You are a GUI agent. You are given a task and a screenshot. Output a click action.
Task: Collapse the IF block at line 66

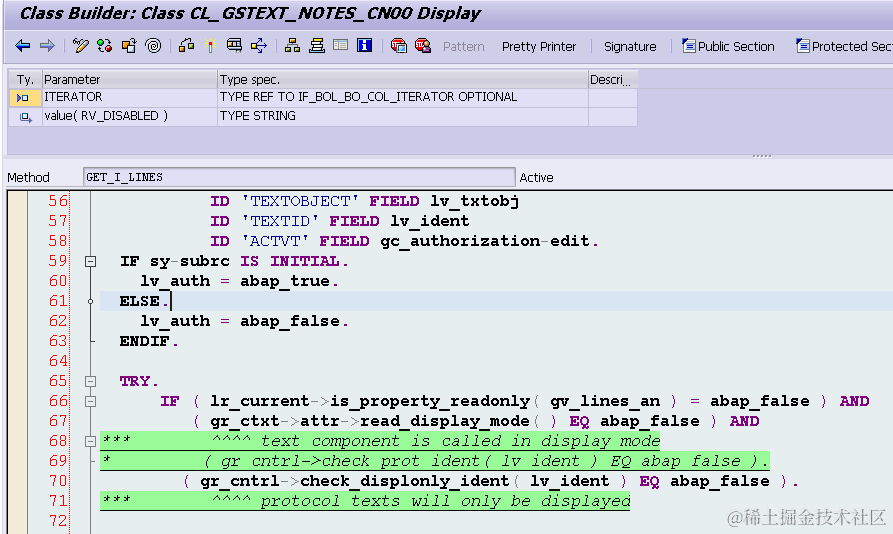pos(90,401)
